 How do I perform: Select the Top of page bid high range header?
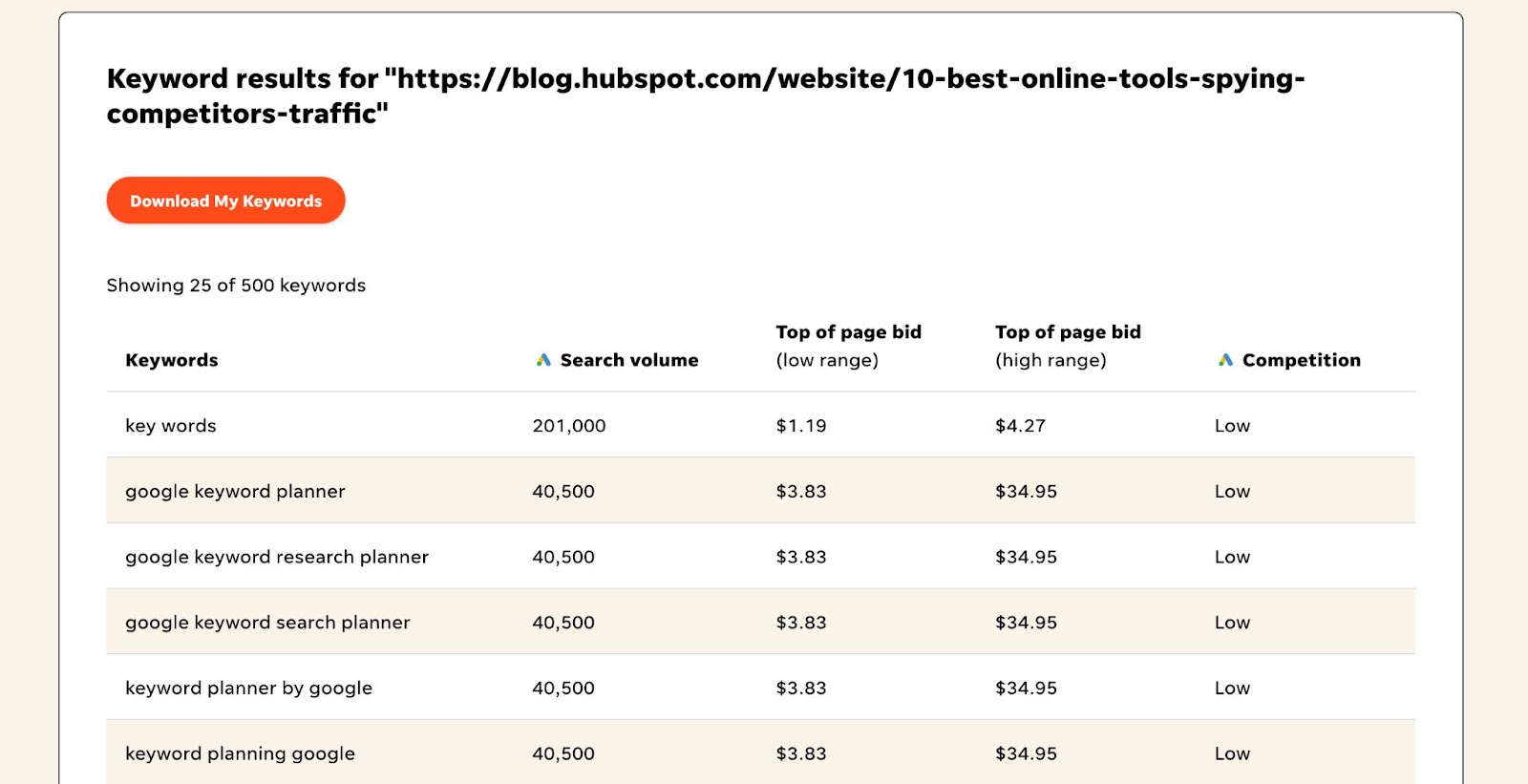pyautogui.click(x=1068, y=346)
